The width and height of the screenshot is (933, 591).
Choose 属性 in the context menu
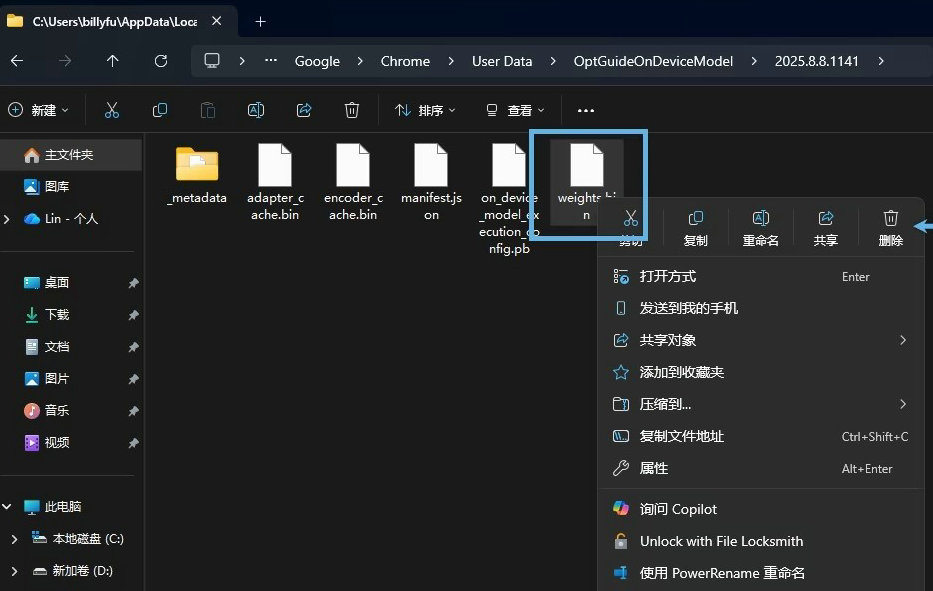760,468
